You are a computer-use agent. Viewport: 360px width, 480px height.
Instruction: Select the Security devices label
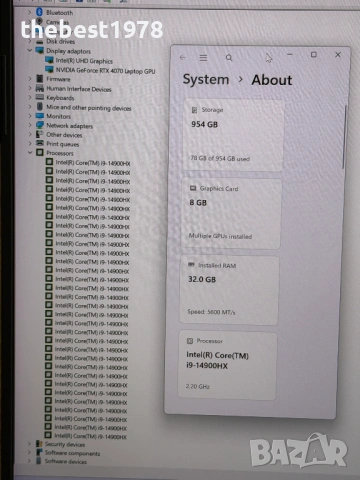pyautogui.click(x=65, y=444)
